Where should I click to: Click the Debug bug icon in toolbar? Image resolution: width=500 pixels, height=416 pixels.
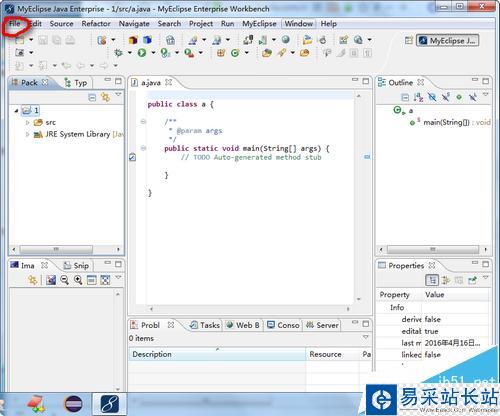[x=118, y=53]
